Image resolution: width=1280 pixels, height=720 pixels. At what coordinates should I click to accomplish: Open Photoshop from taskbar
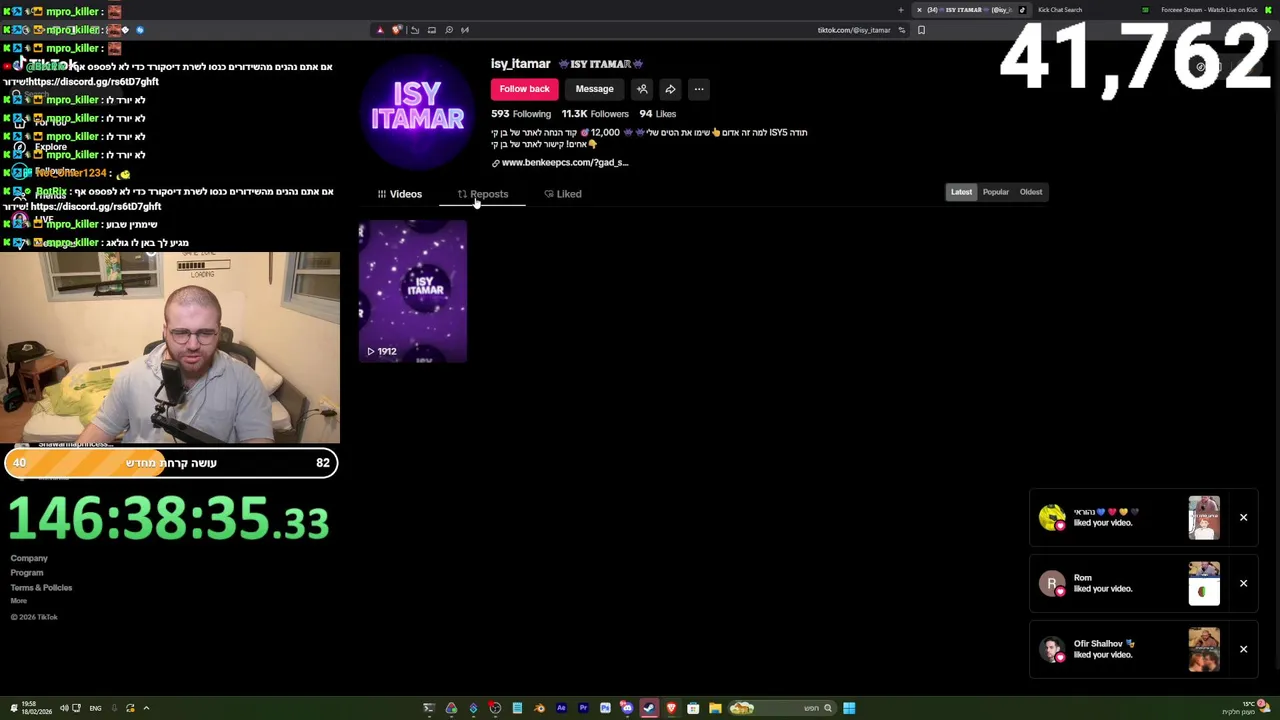coord(605,708)
